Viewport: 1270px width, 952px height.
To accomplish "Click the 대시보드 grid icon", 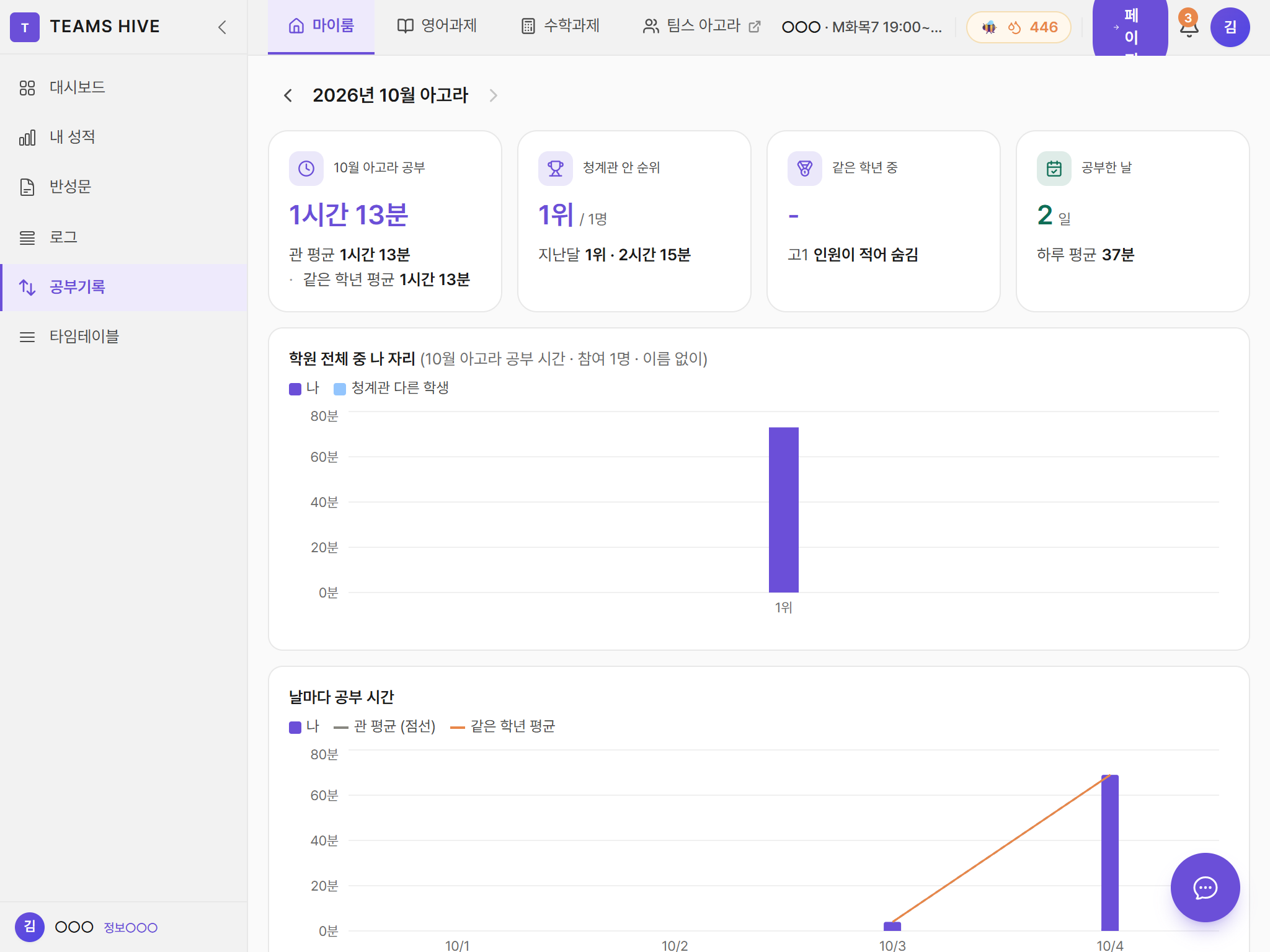I will pyautogui.click(x=27, y=88).
